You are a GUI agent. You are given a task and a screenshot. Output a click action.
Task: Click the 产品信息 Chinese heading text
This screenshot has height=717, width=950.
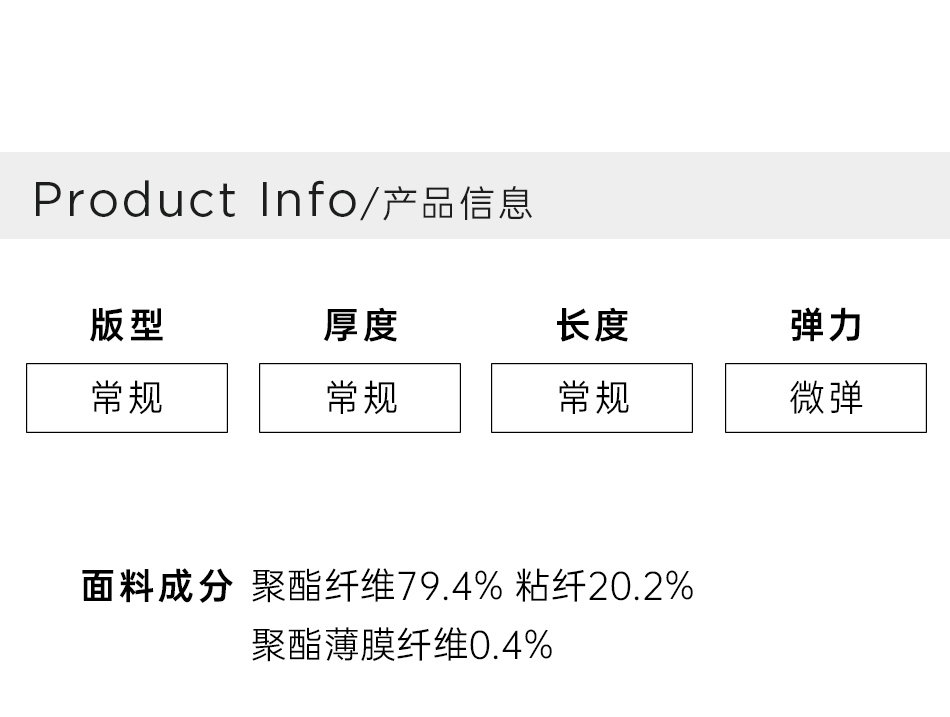click(458, 203)
